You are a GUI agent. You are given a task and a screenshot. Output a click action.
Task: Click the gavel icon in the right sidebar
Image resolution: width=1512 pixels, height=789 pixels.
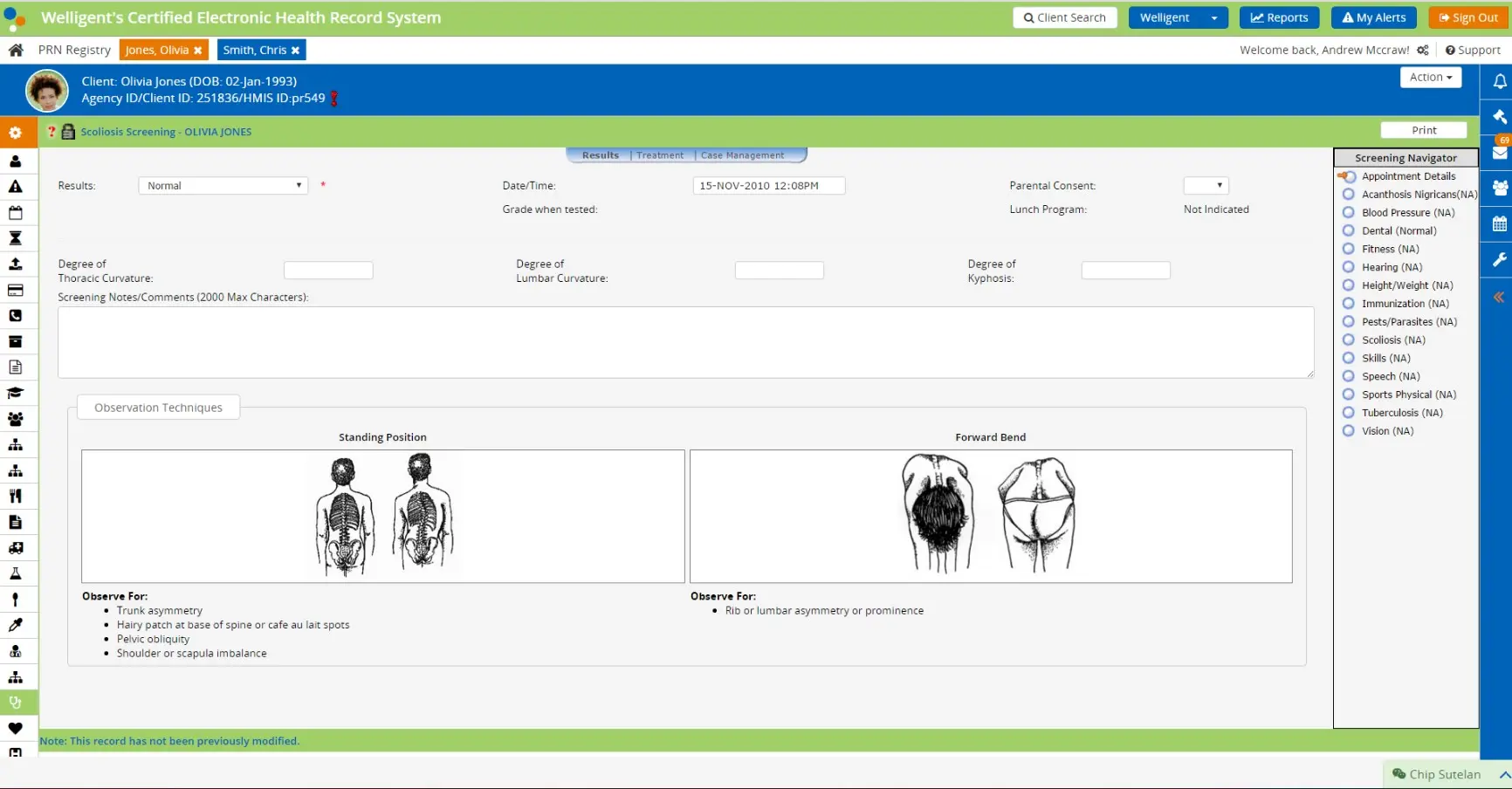click(x=1500, y=116)
